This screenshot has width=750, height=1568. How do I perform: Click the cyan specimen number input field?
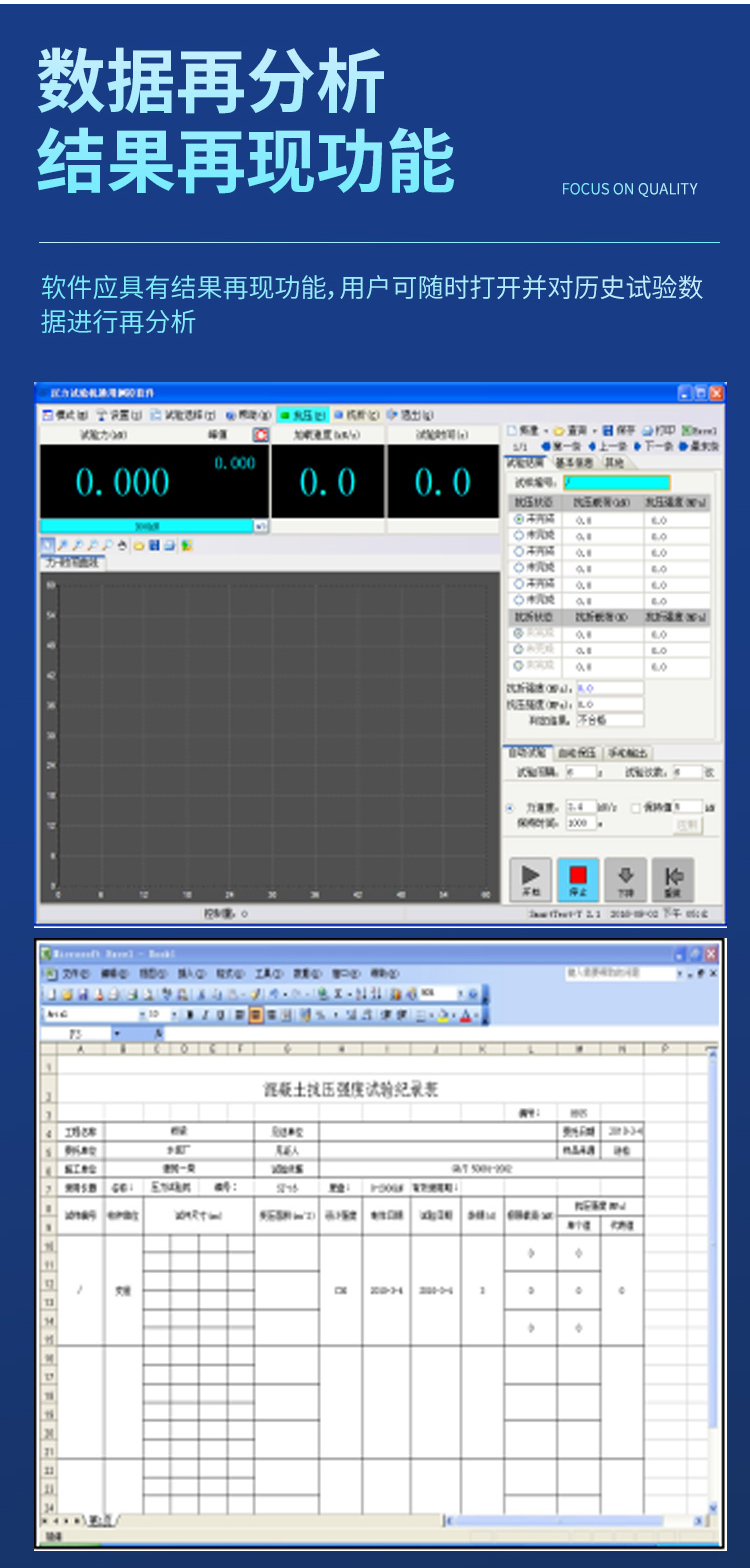pyautogui.click(x=616, y=482)
